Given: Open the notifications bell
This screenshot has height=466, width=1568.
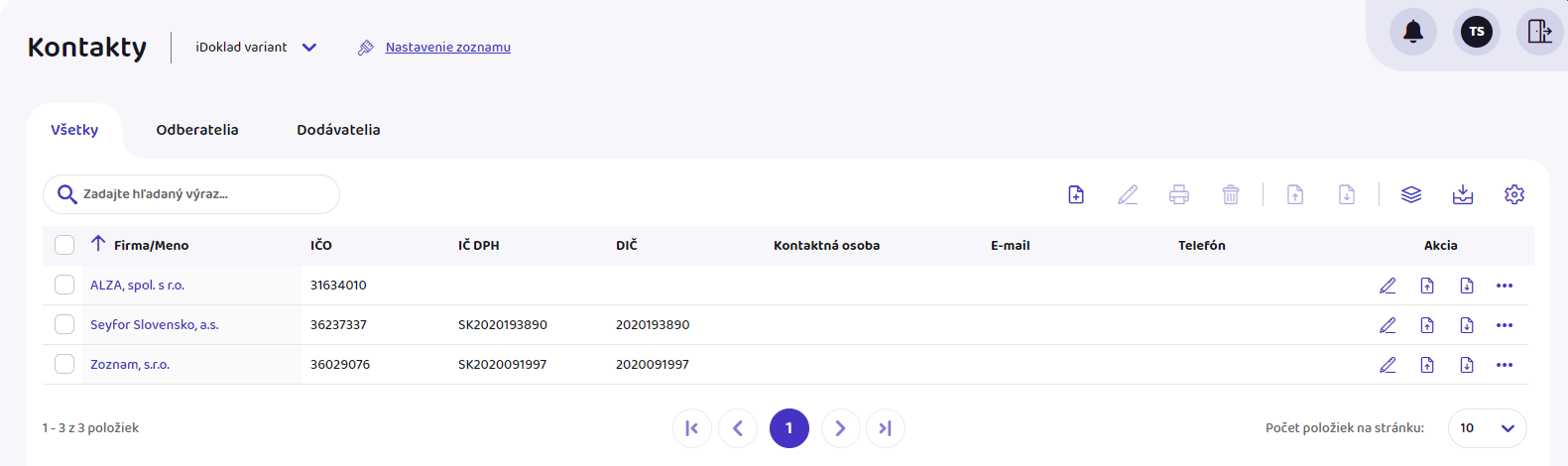Looking at the screenshot, I should [1413, 32].
